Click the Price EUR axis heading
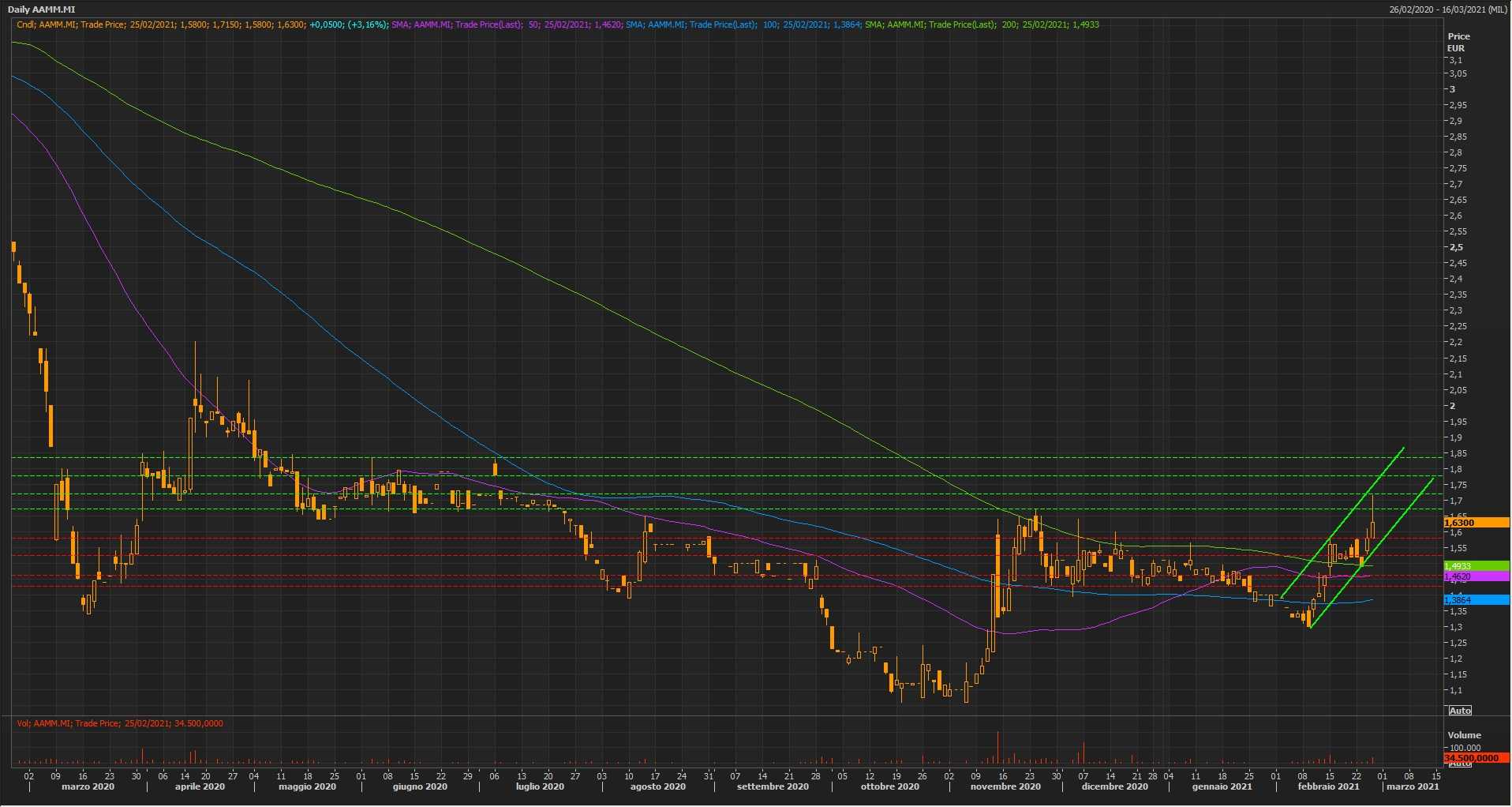Viewport: 1512px width, 807px height. pos(1458,42)
